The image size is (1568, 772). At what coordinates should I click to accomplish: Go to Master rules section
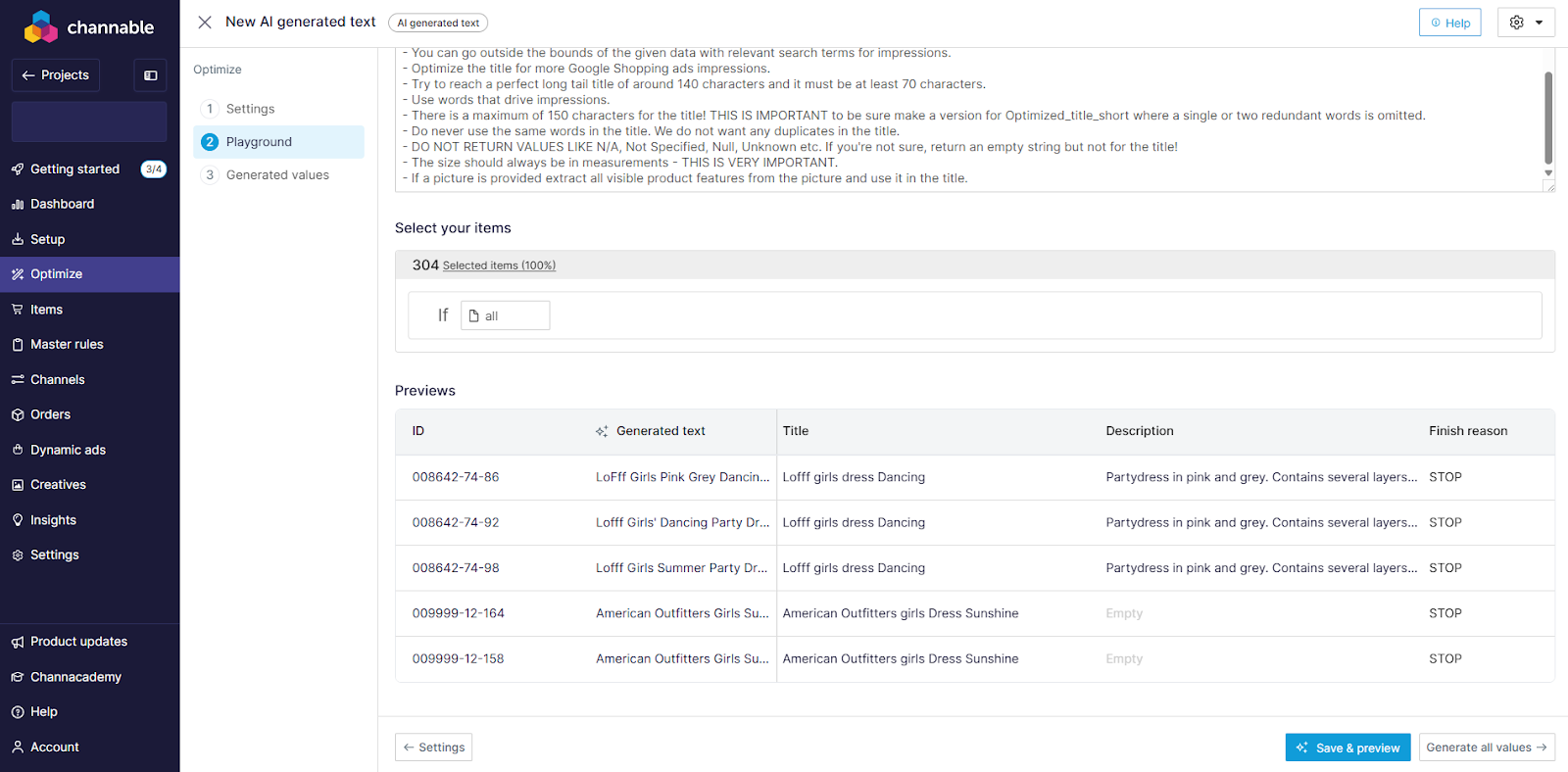click(x=67, y=344)
